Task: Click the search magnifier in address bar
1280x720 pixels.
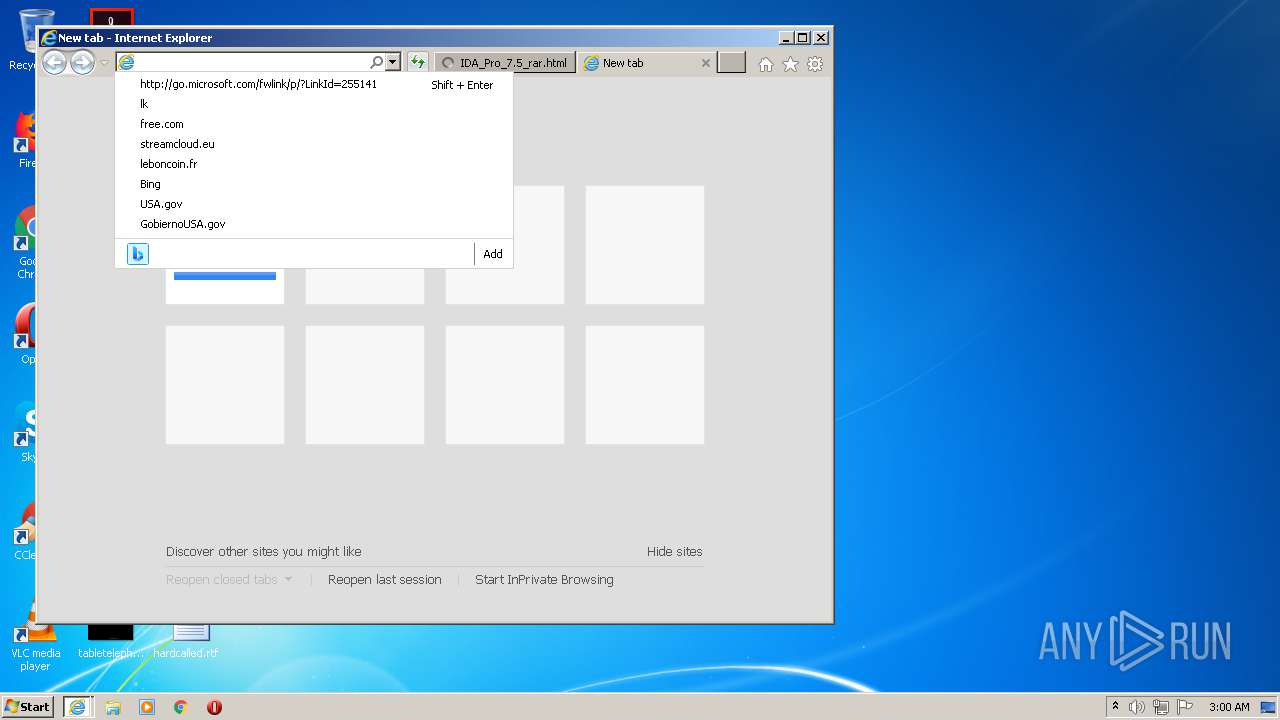Action: pyautogui.click(x=377, y=62)
